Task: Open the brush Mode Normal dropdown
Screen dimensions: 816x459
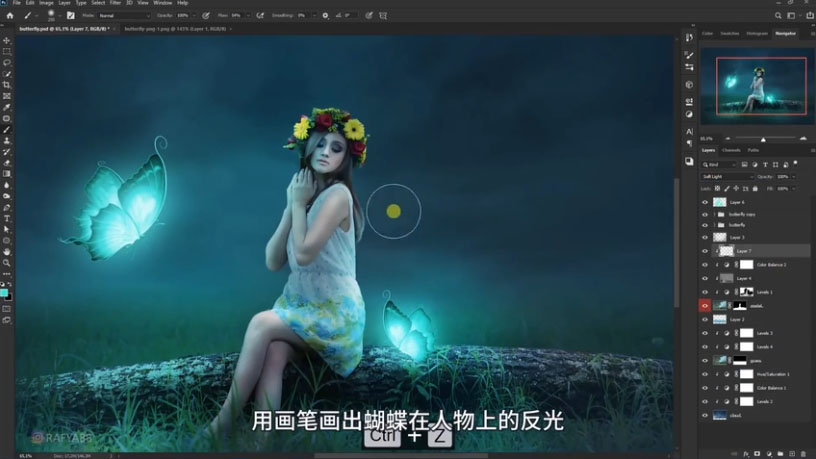Action: click(124, 16)
